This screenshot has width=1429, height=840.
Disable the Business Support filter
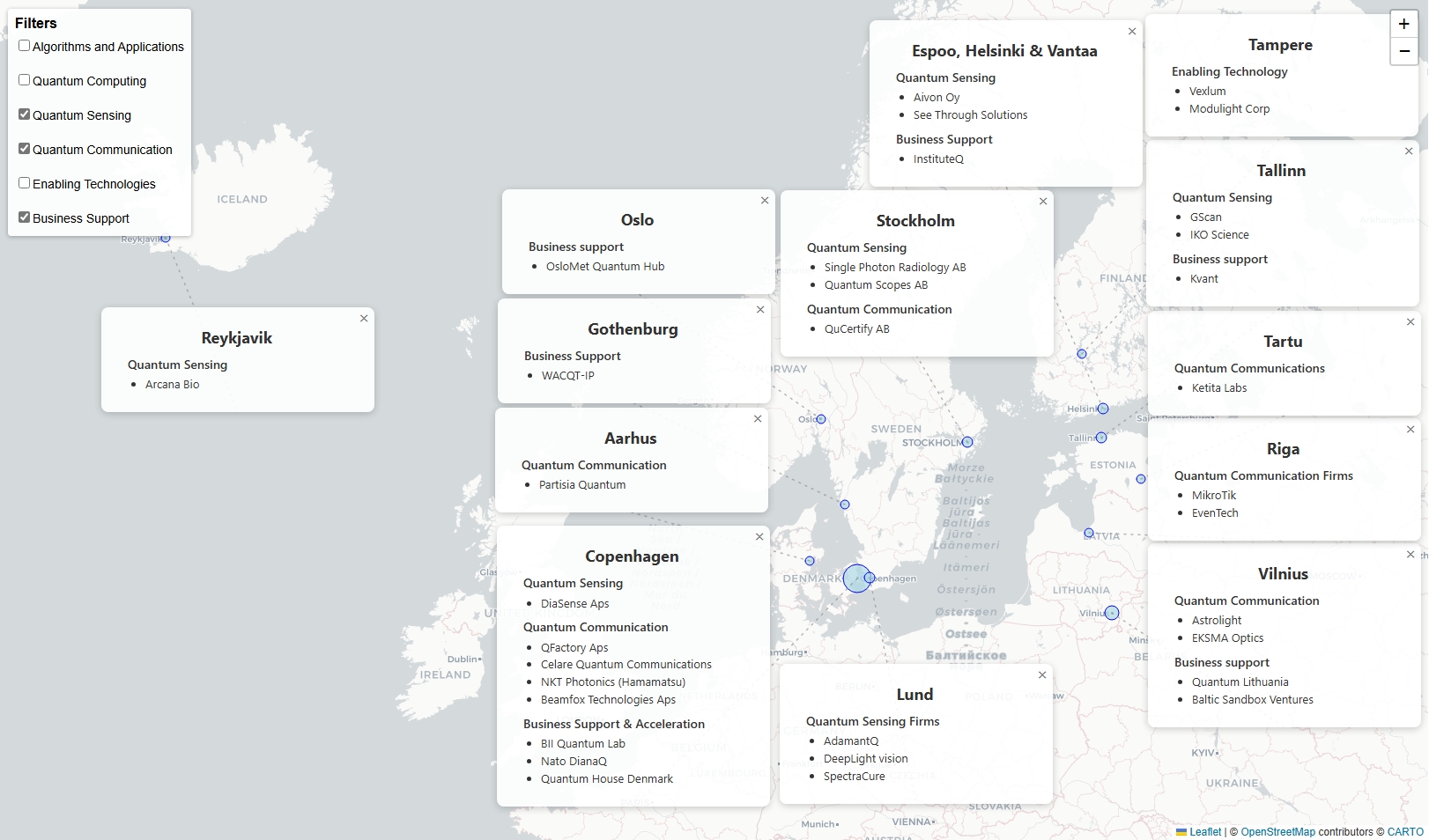coord(25,217)
